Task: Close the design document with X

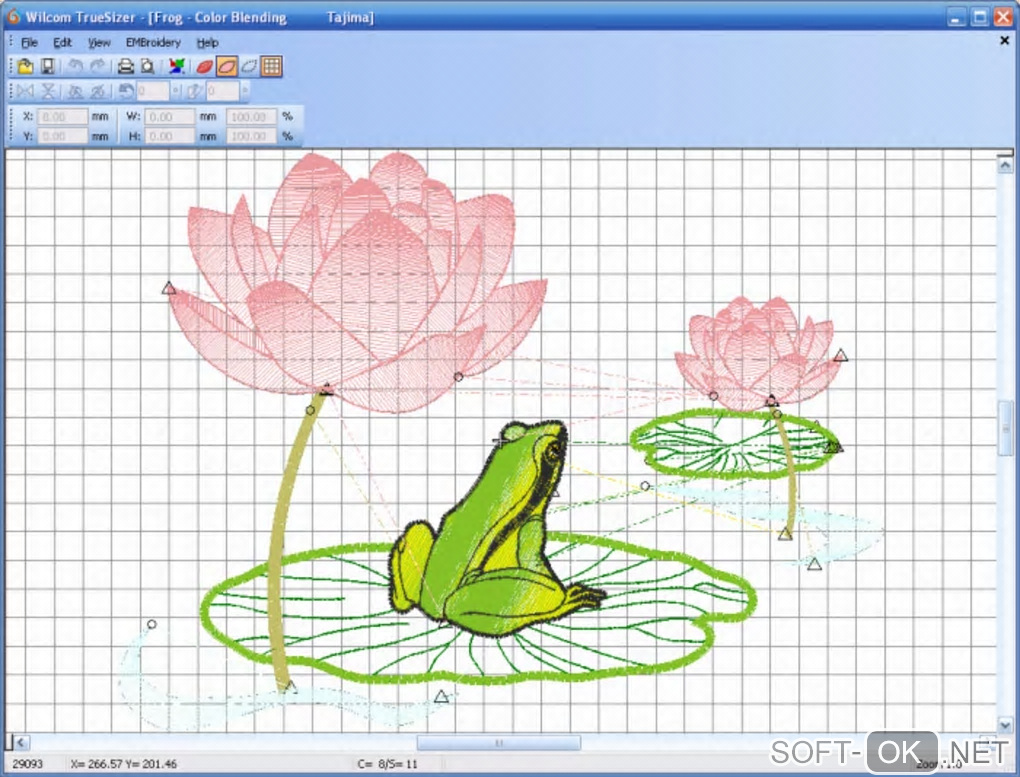Action: point(1004,40)
